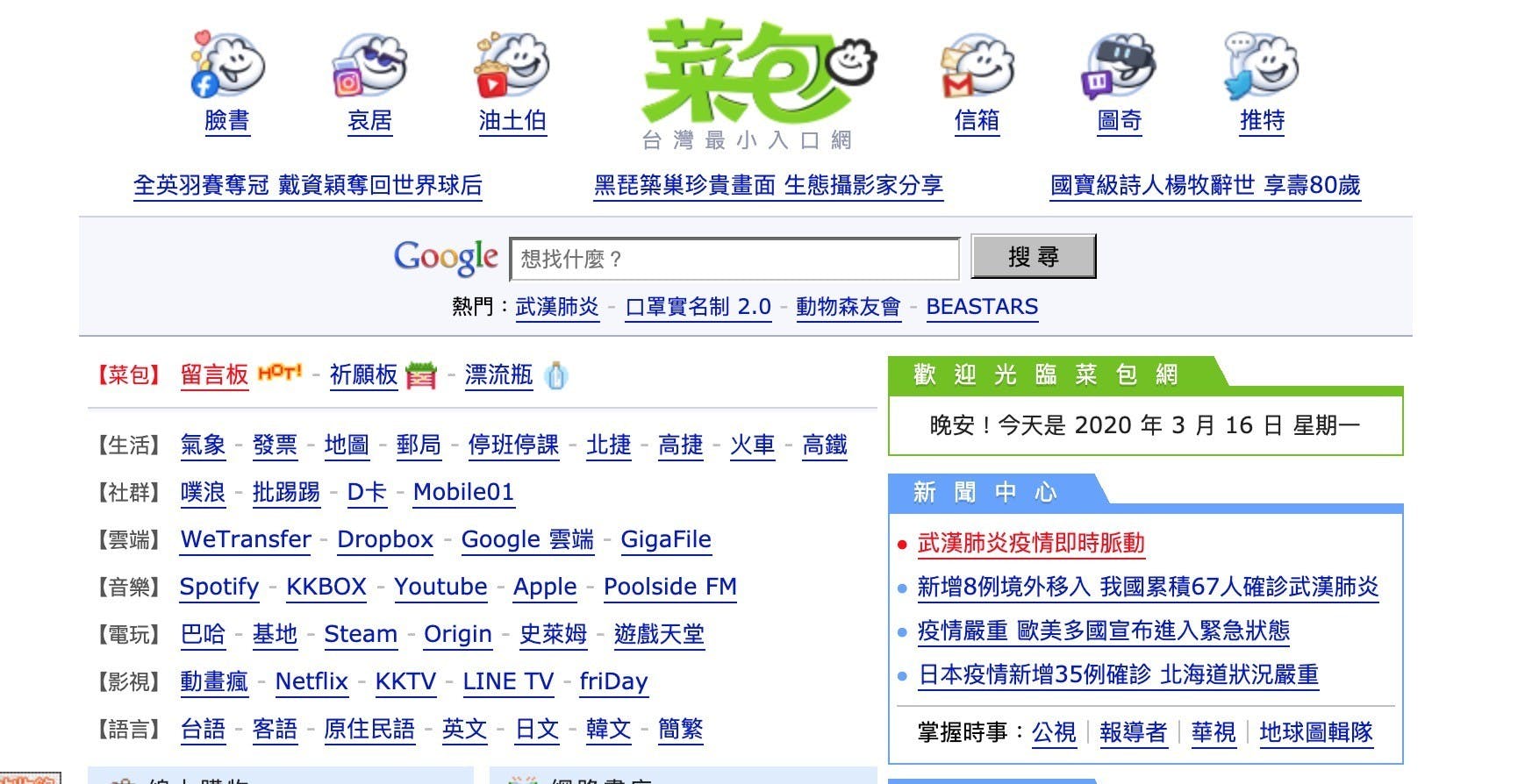Image resolution: width=1525 pixels, height=784 pixels.
Task: Click the green 菜包 site logo
Action: tap(760, 72)
